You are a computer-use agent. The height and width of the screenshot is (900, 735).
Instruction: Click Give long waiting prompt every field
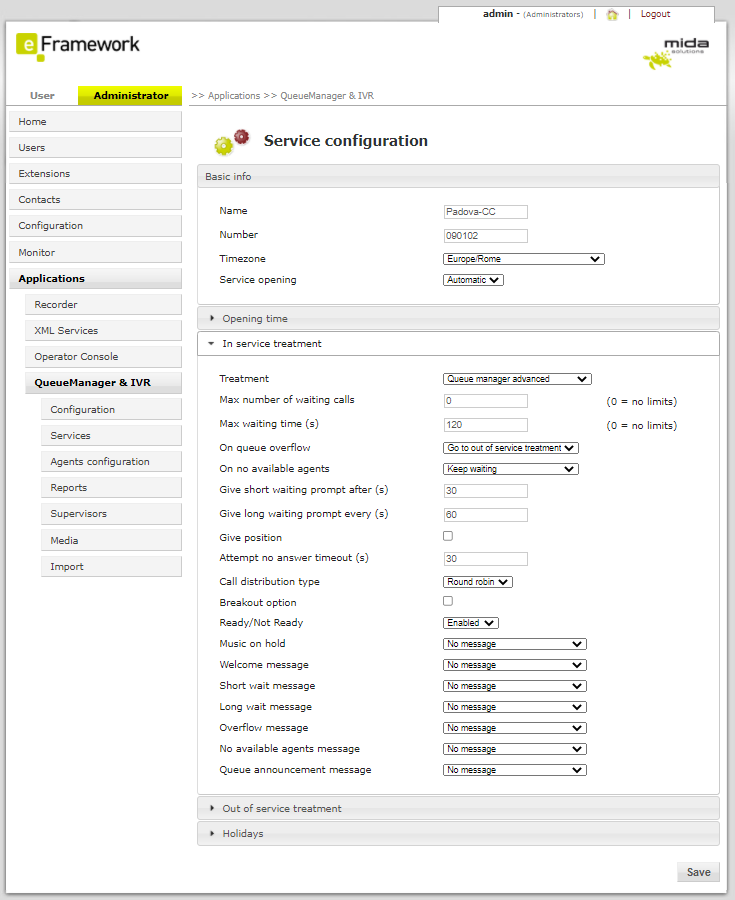485,515
